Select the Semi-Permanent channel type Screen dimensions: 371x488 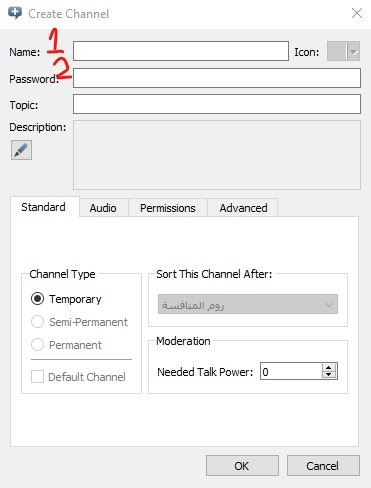pos(37,322)
